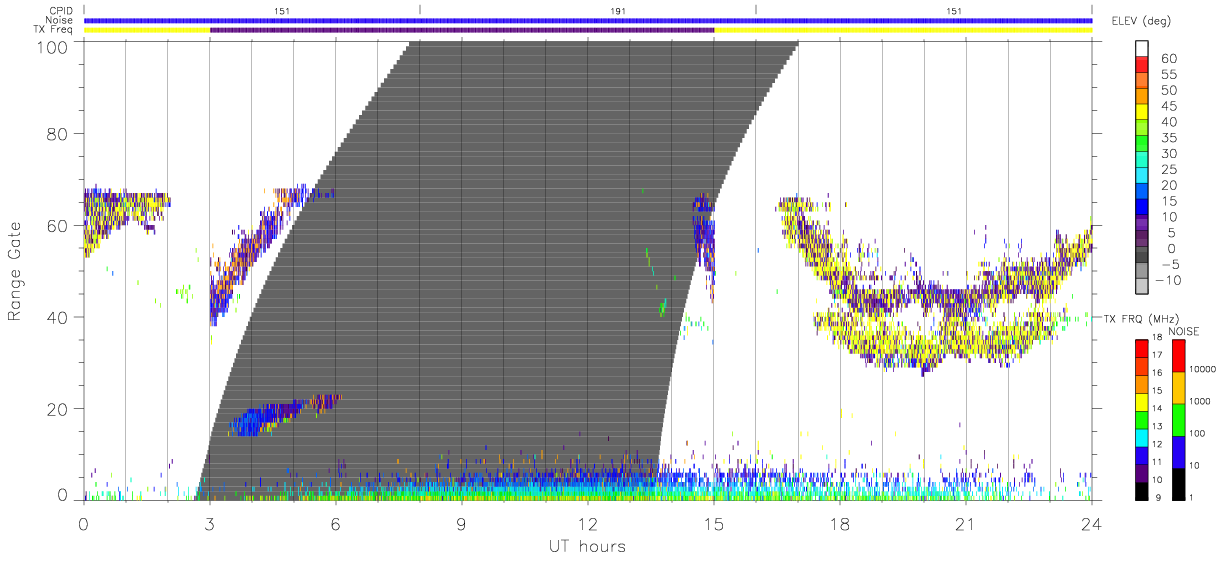Viewport: 1228px width, 567px height.
Task: Select the CPID value 191 label
Action: pyautogui.click(x=618, y=11)
